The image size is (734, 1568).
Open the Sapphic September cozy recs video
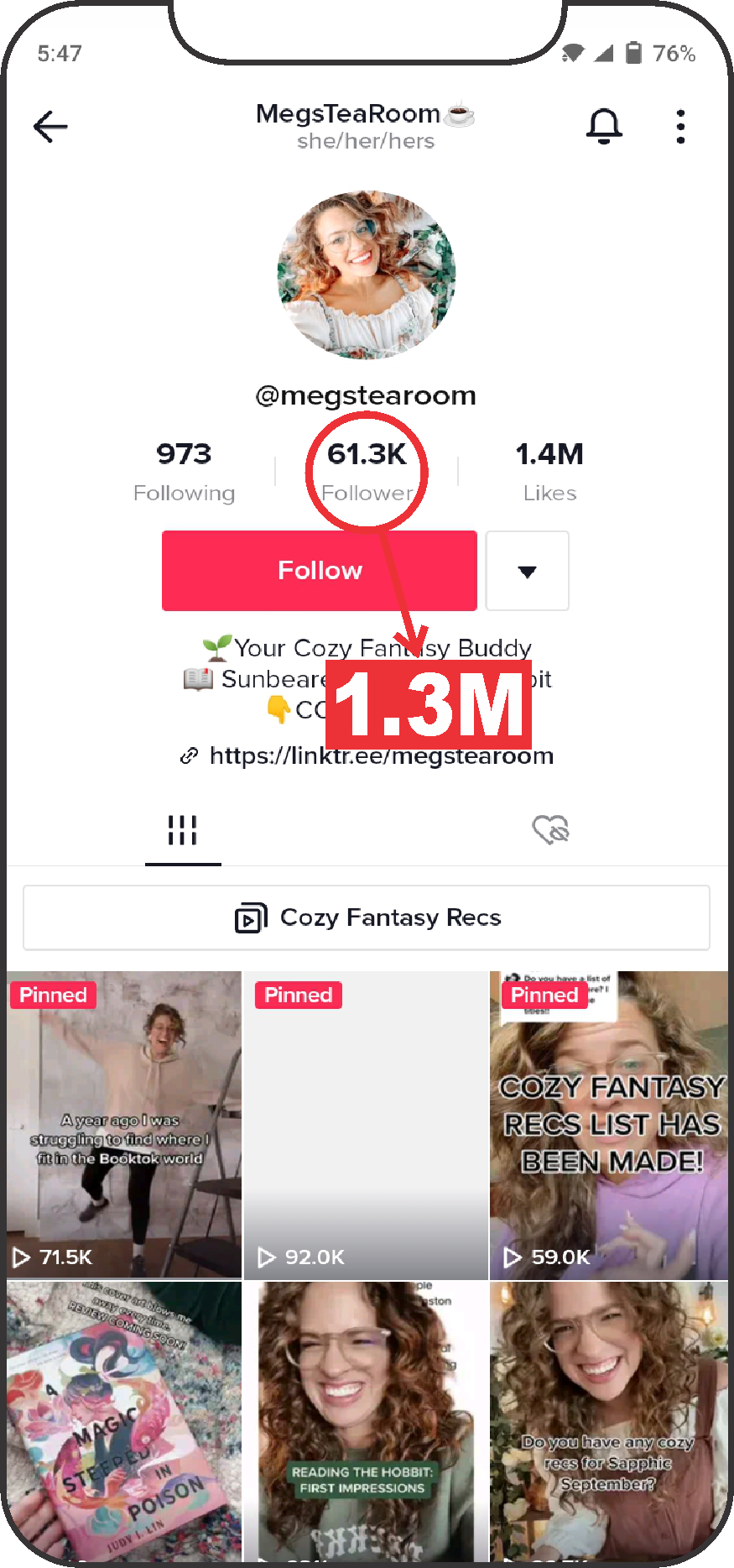609,1421
